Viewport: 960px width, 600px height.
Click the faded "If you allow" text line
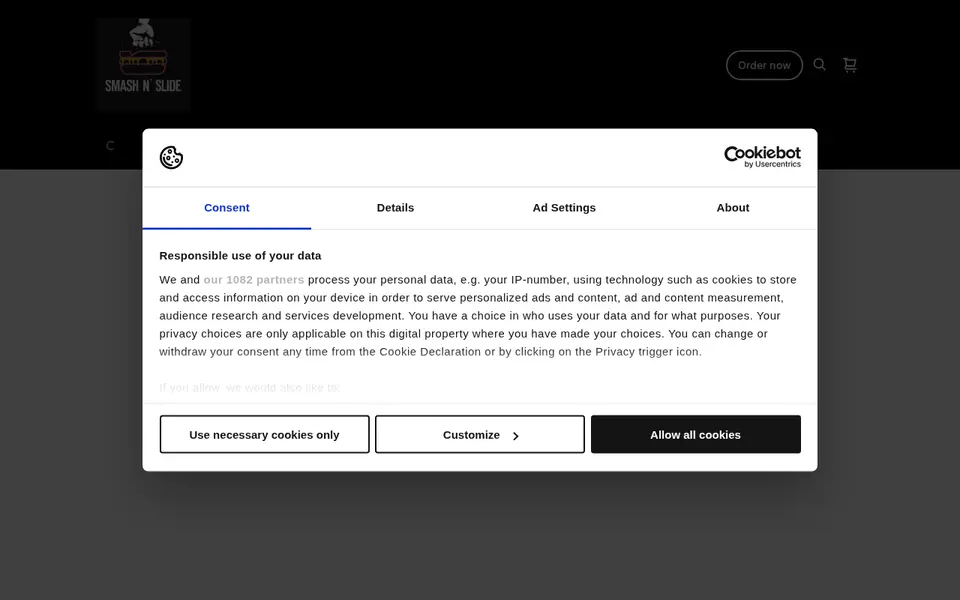tap(249, 388)
